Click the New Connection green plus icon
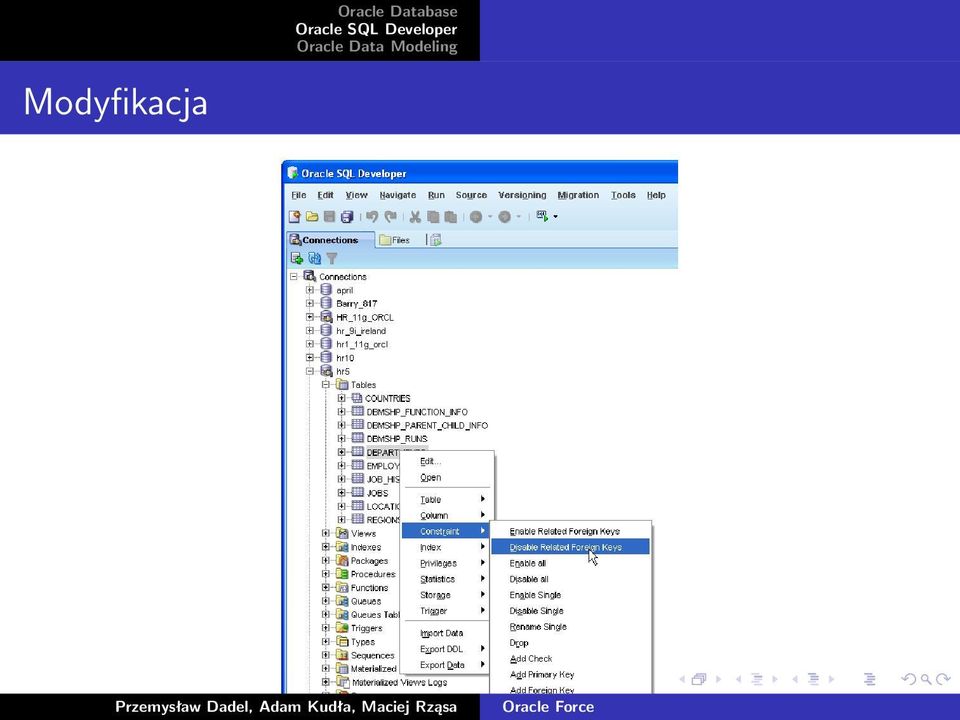960x720 pixels. [297, 258]
